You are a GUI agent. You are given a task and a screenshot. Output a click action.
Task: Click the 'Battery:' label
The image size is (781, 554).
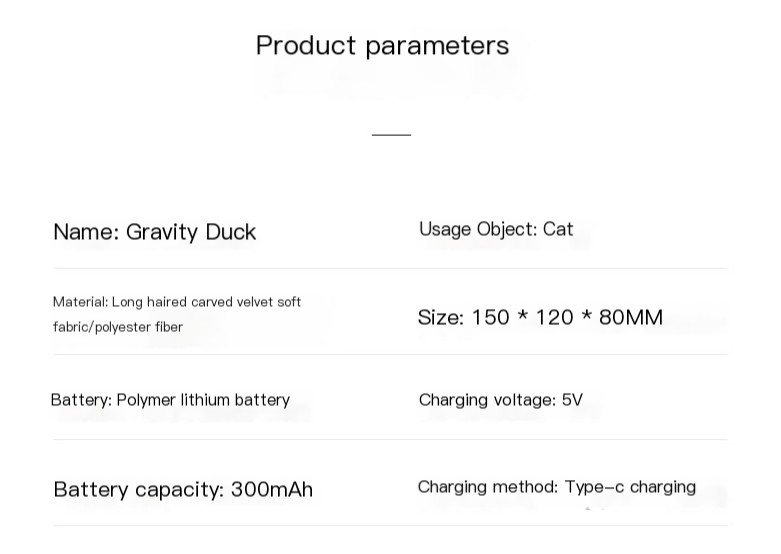81,400
